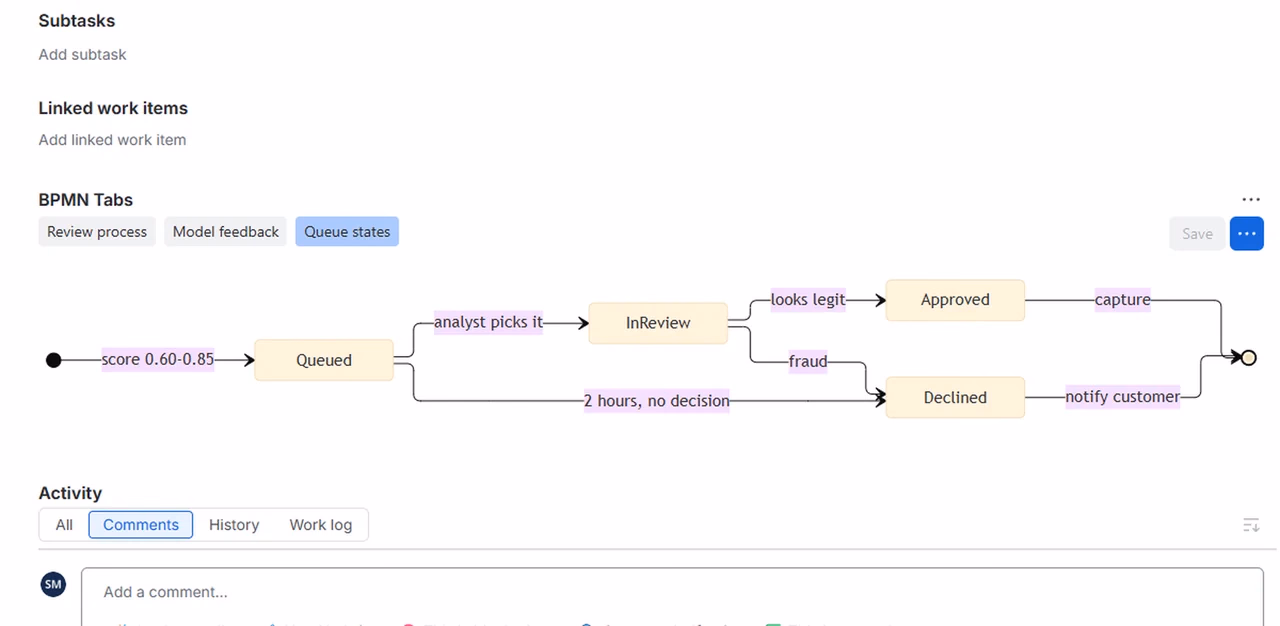Viewport: 1280px width, 626px height.
Task: Click the SM user avatar
Action: click(53, 585)
